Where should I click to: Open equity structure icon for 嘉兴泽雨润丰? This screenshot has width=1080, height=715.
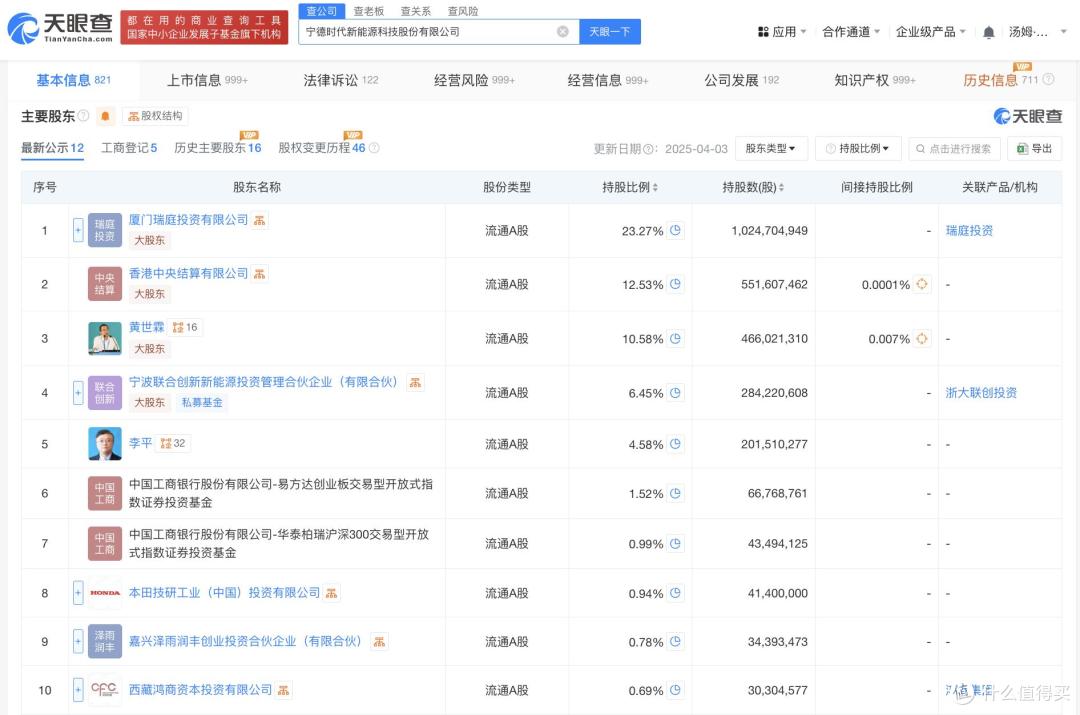coord(378,642)
